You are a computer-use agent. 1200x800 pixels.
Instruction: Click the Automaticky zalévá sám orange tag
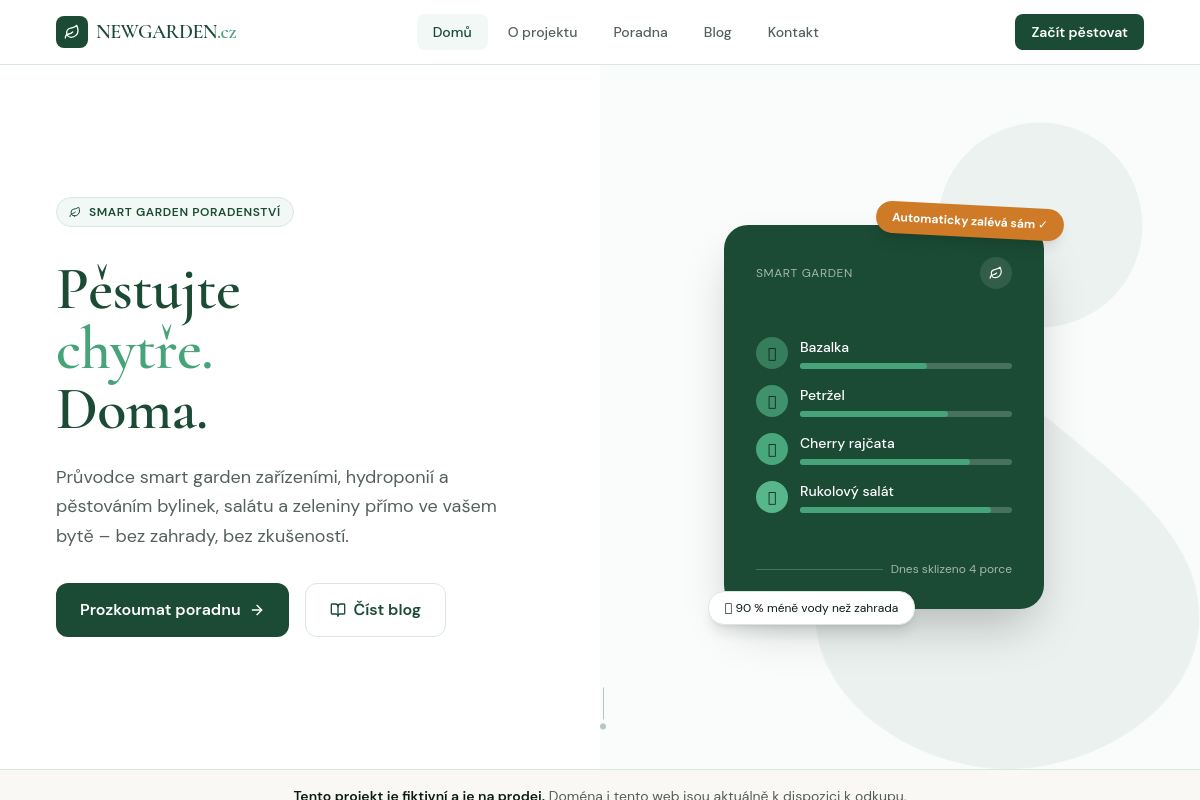(x=969, y=221)
